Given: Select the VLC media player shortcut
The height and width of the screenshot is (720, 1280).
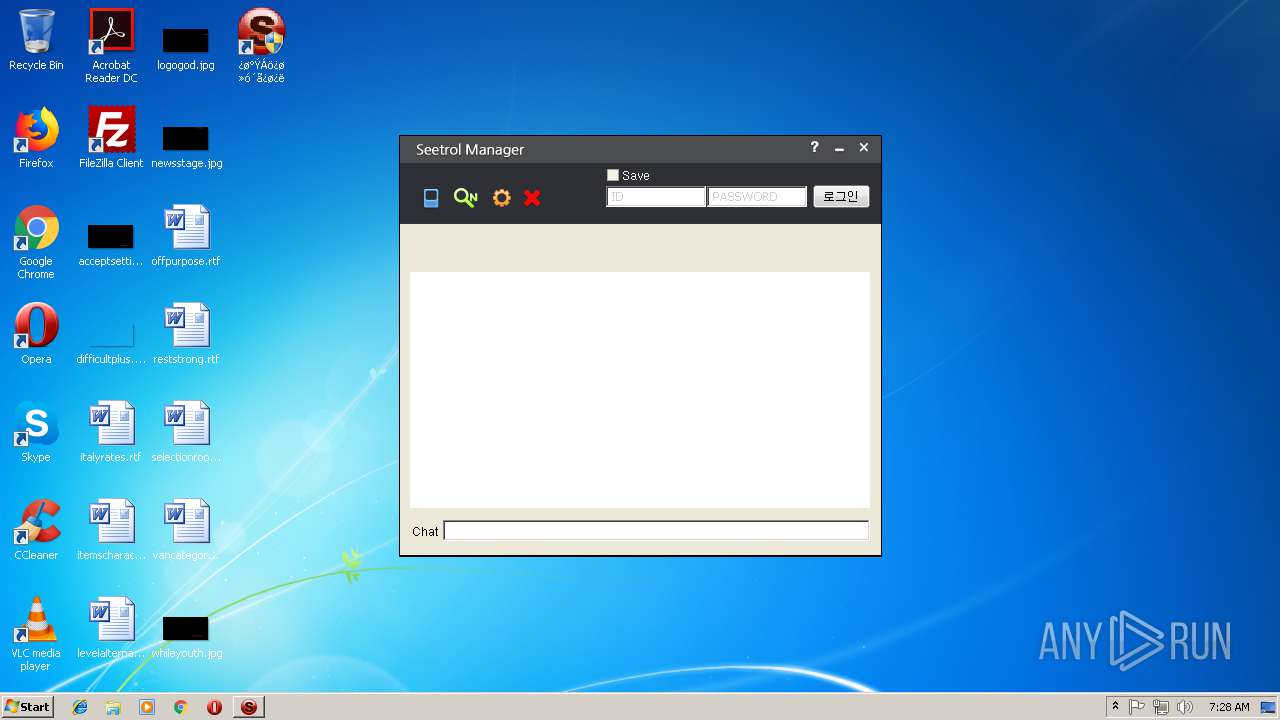Looking at the screenshot, I should point(36,634).
